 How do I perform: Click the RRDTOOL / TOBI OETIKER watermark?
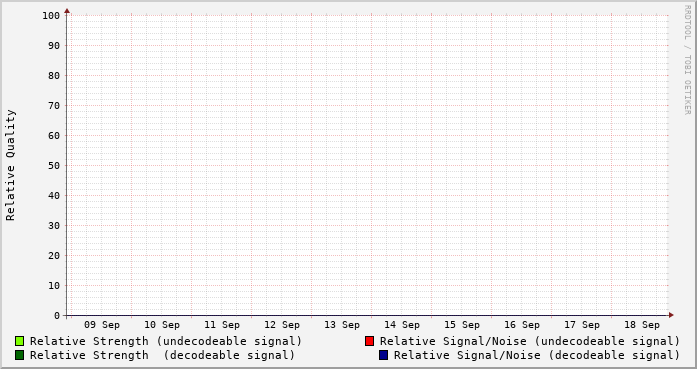(687, 60)
